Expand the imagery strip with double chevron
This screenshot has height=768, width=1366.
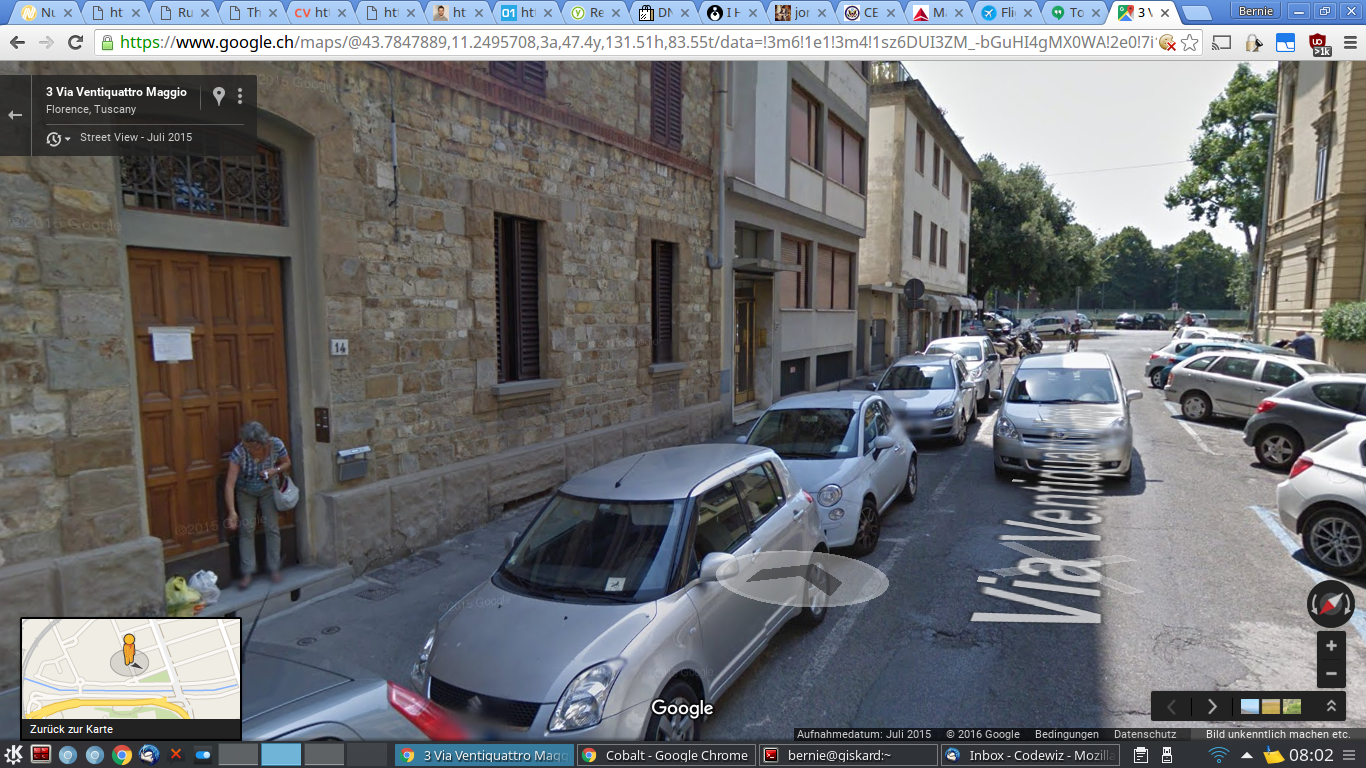point(1331,706)
